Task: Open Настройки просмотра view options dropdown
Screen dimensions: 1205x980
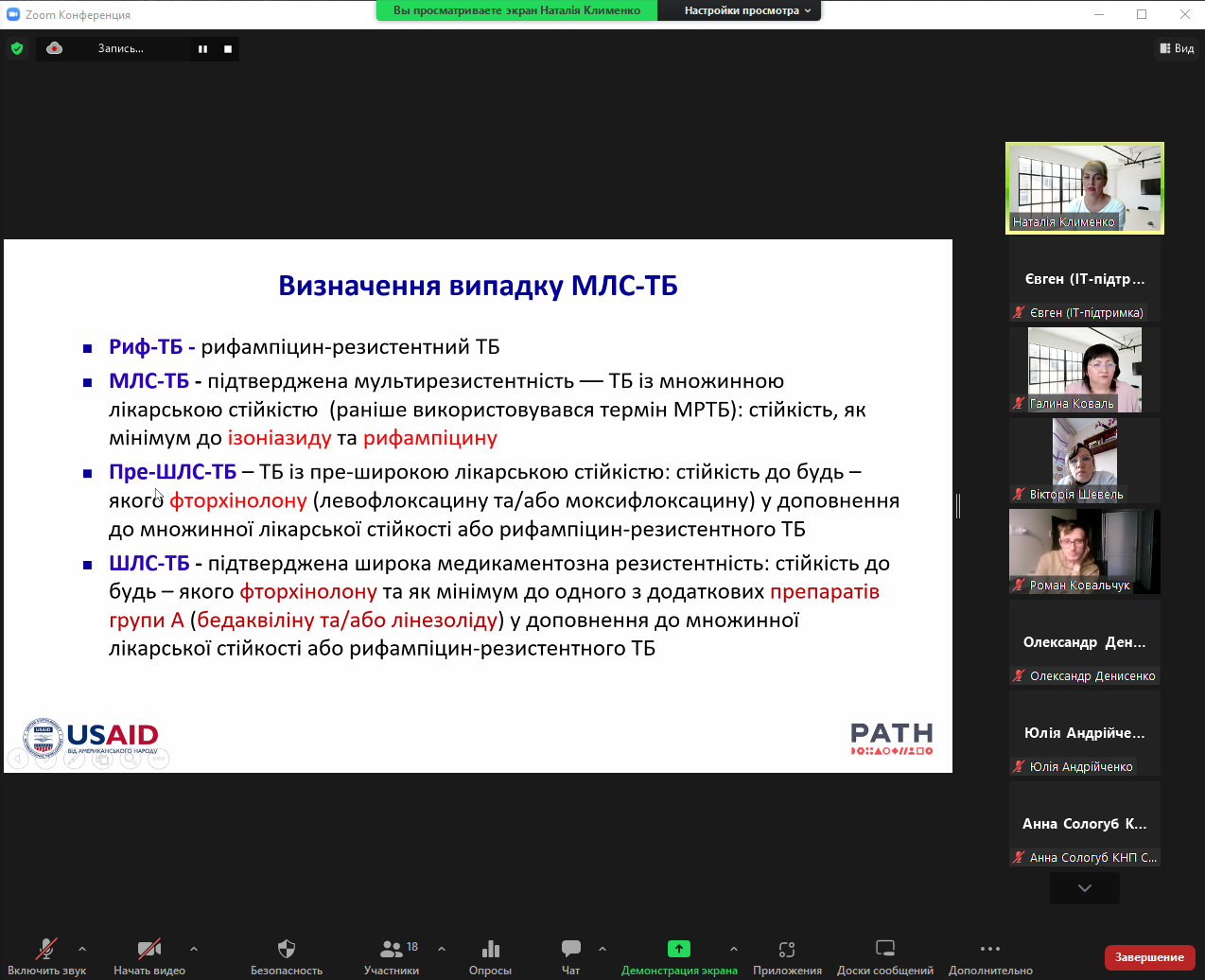Action: (747, 10)
